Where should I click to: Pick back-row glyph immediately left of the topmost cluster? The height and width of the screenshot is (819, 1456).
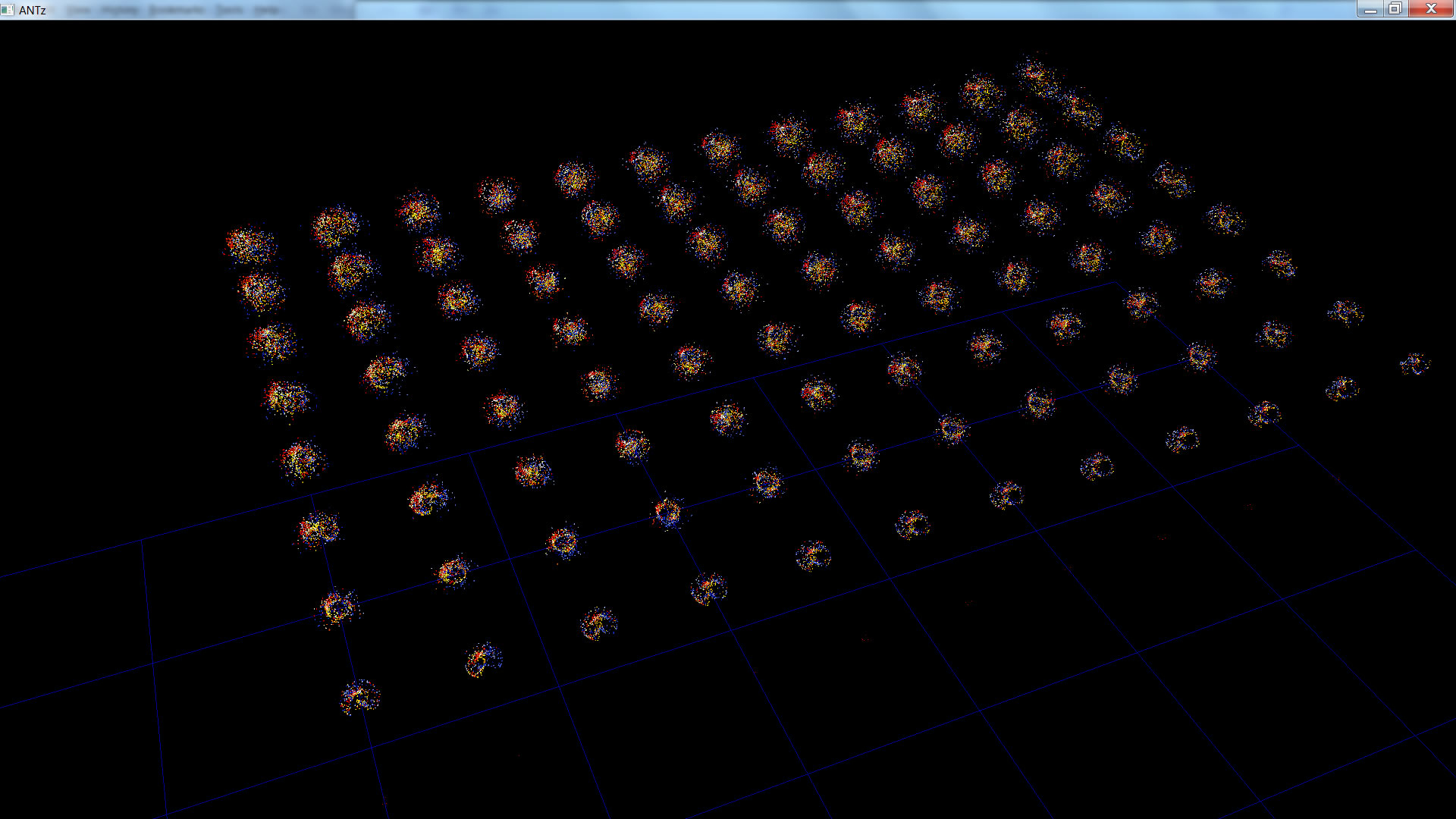(981, 93)
